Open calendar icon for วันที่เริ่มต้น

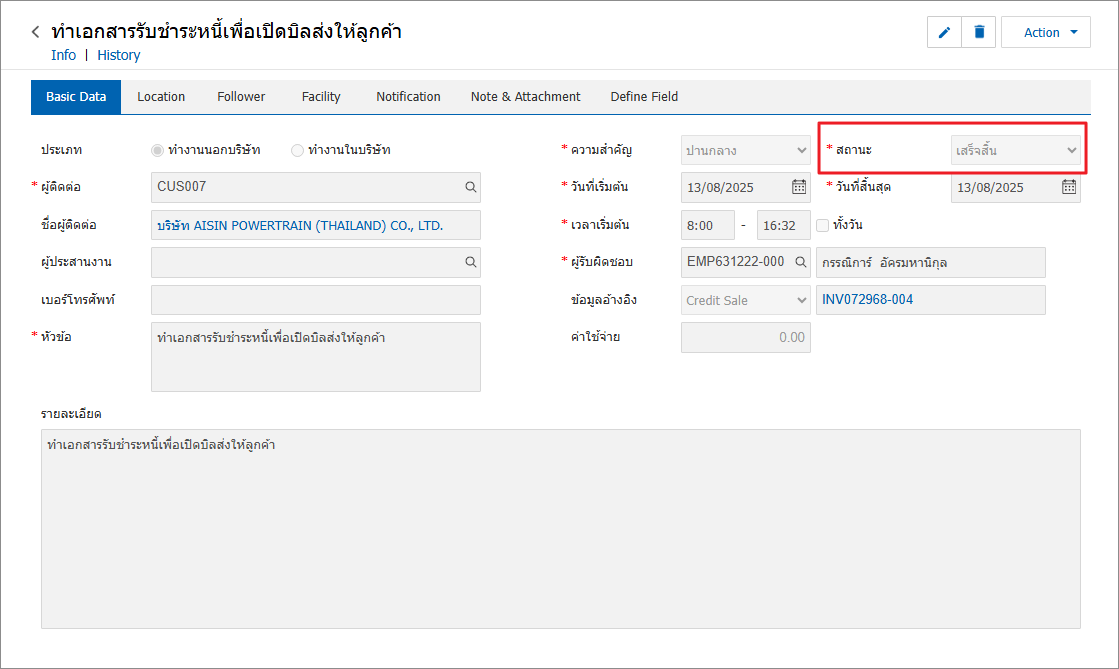coord(799,187)
